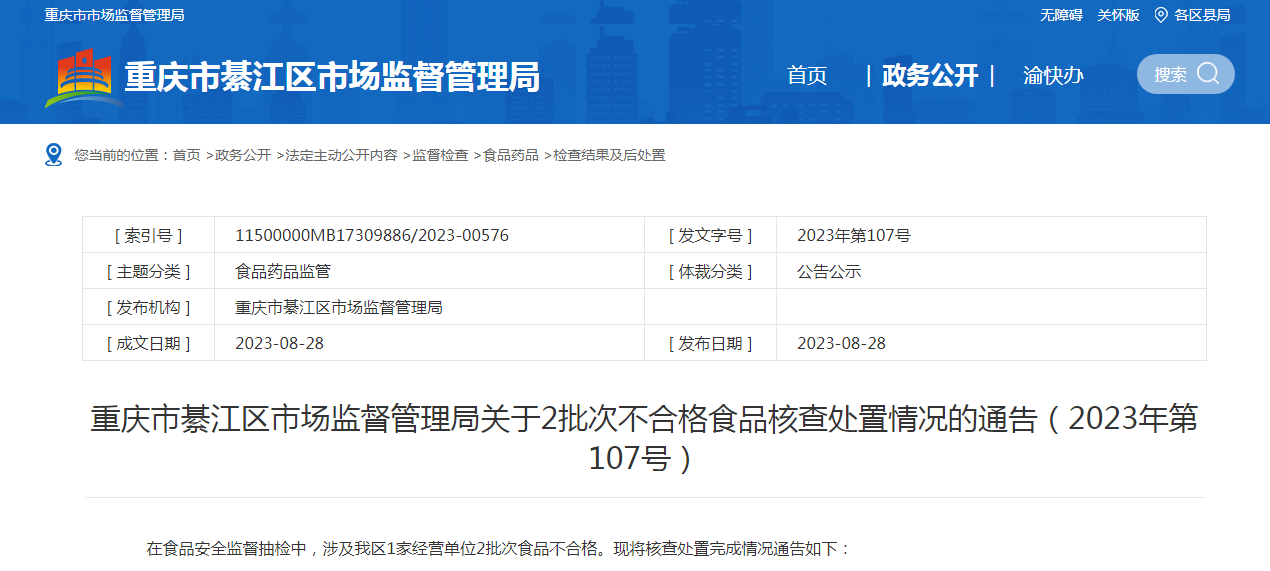
Task: Click the 搜索 search button
Action: (1185, 74)
